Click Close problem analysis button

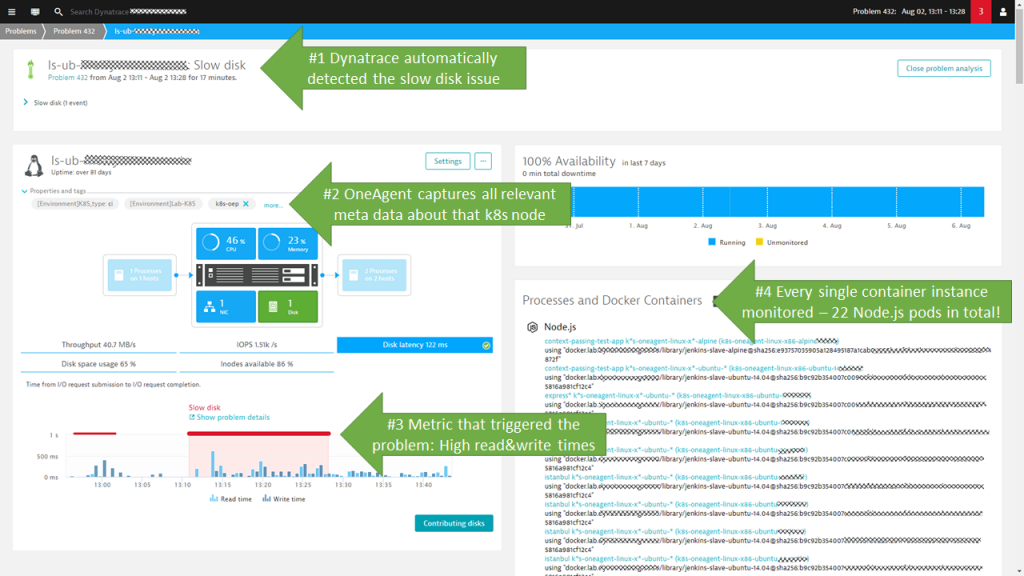[x=944, y=69]
